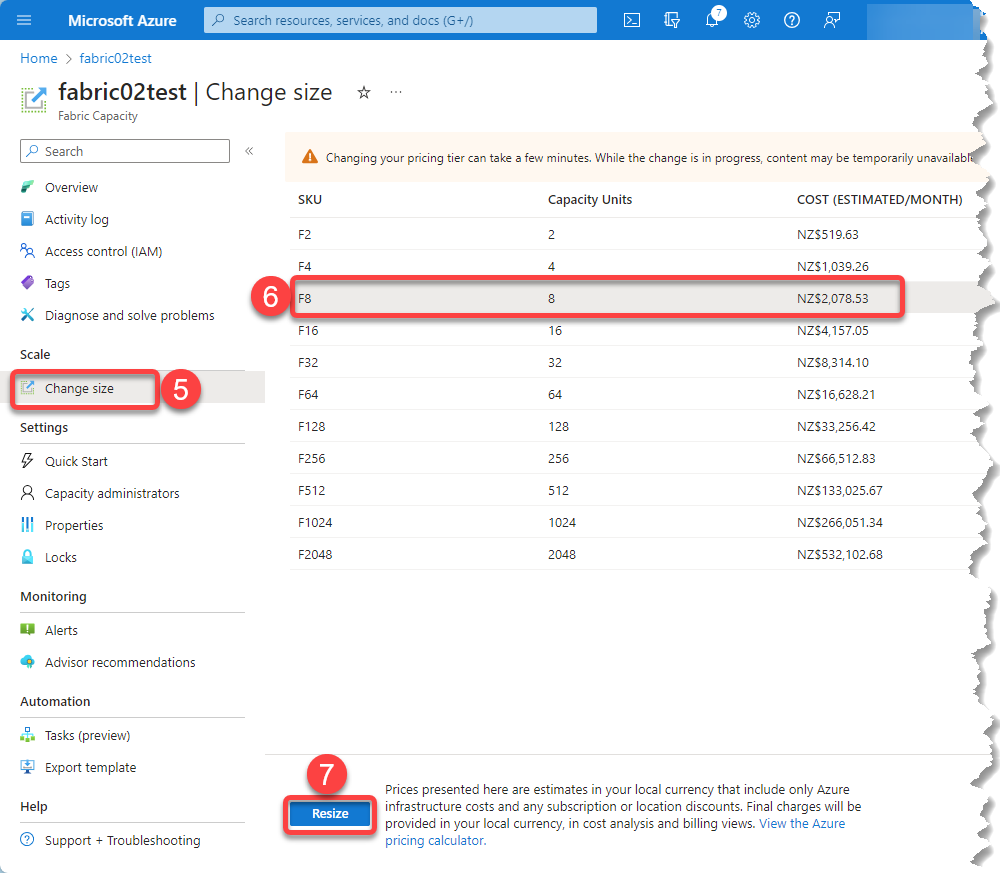Click the Support + Troubleshooting icon
The height and width of the screenshot is (873, 1000).
click(x=27, y=839)
